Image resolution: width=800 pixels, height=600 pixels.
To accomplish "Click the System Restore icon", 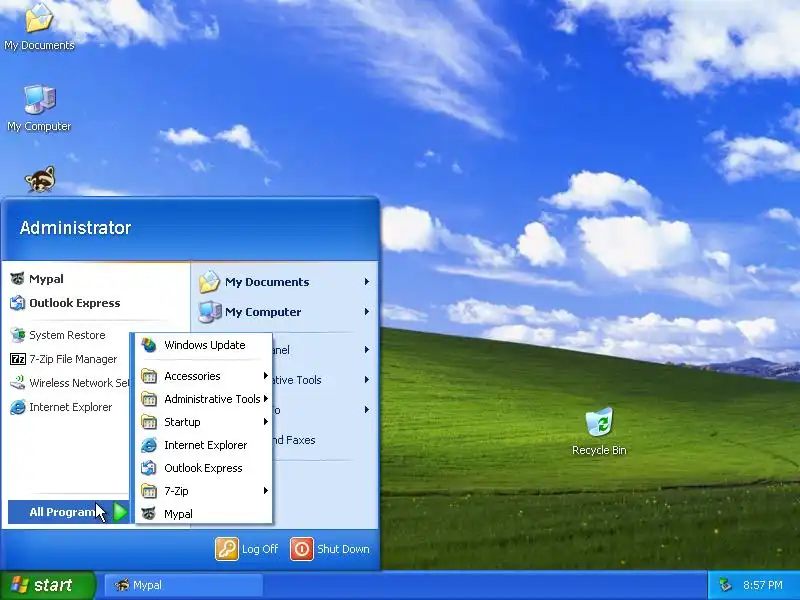I will [x=17, y=335].
